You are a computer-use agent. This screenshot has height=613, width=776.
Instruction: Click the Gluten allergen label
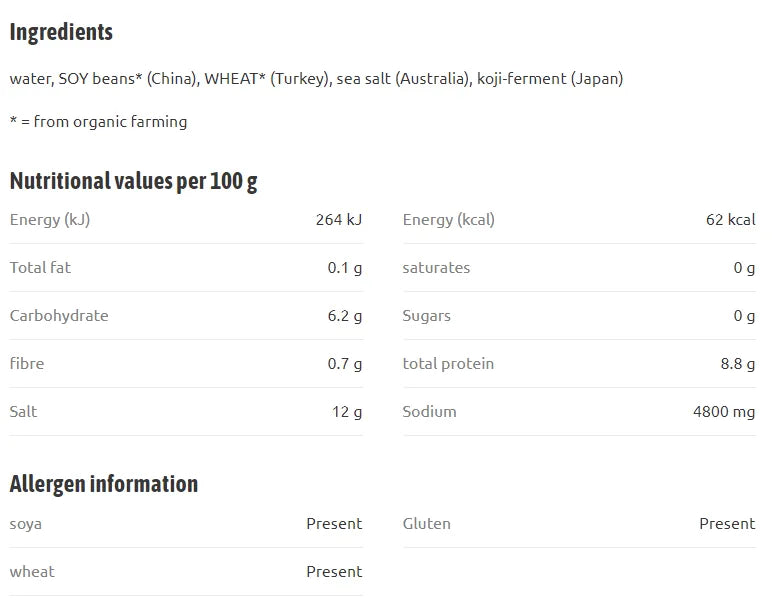pos(427,524)
